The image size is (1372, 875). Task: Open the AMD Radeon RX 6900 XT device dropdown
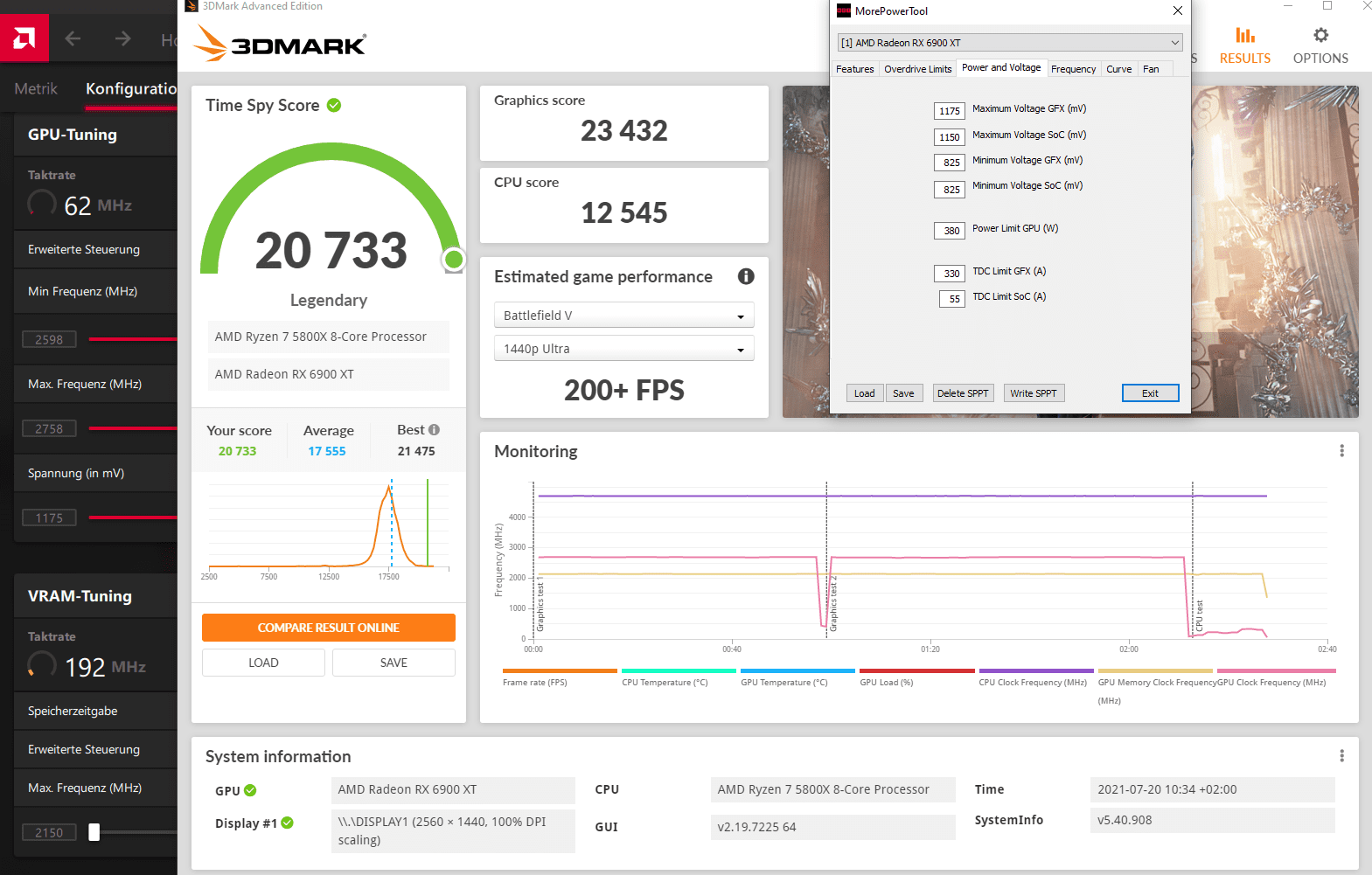point(1010,42)
